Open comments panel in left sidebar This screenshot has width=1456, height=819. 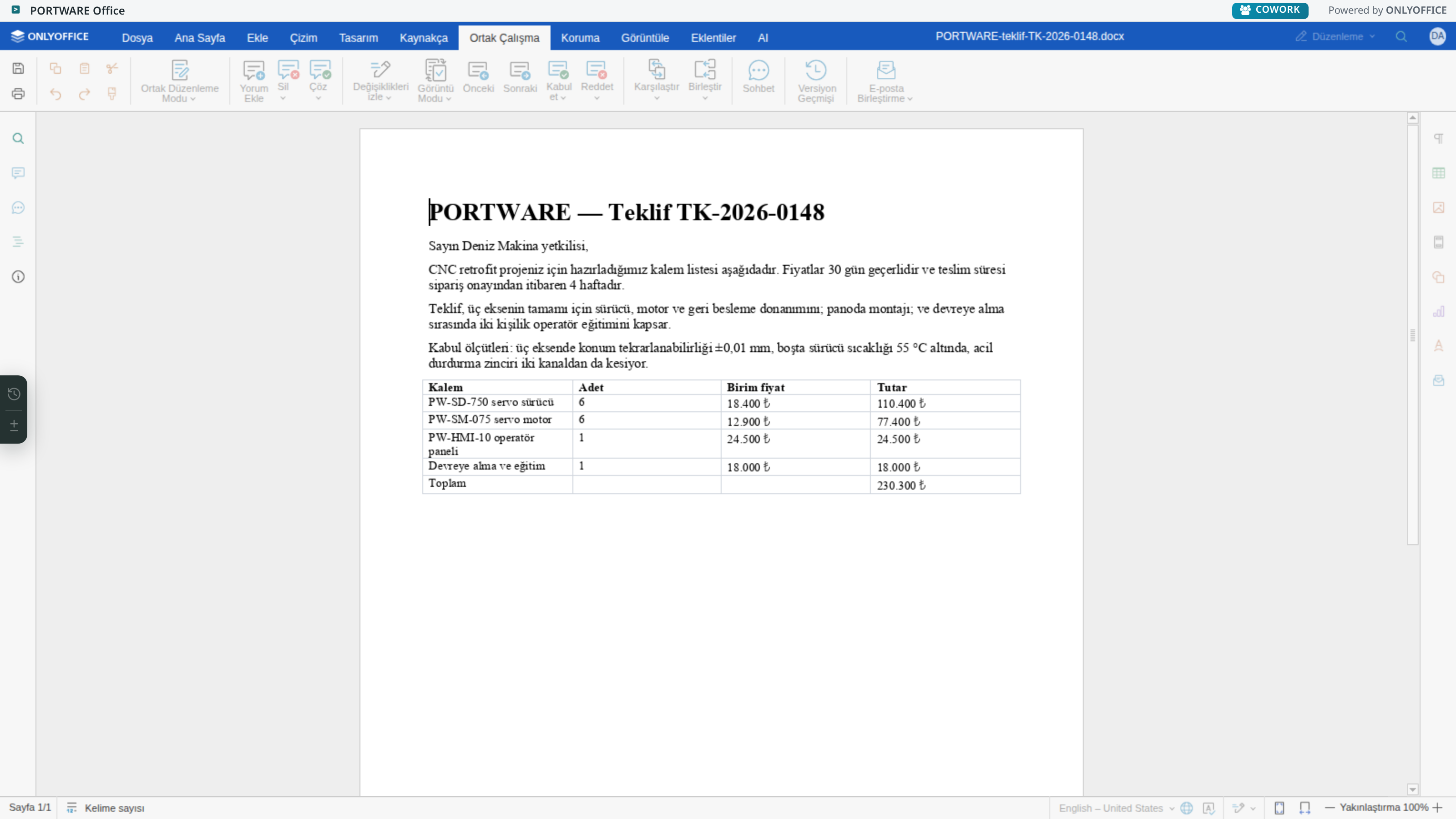coord(18,173)
